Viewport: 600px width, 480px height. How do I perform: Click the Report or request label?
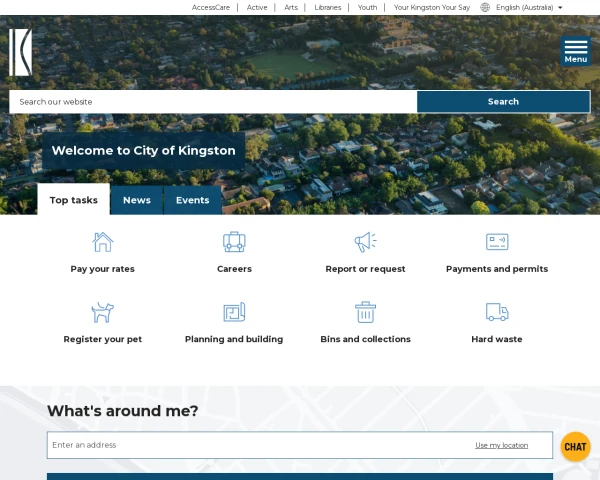(365, 269)
